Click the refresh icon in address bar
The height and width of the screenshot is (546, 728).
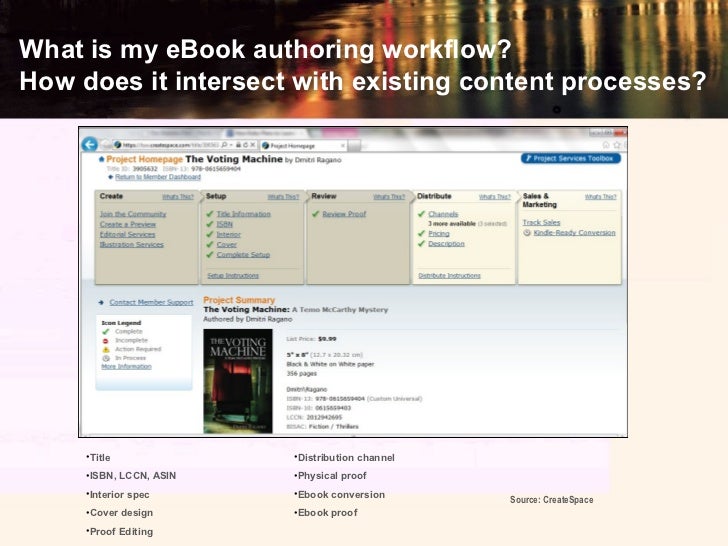pyautogui.click(x=246, y=145)
